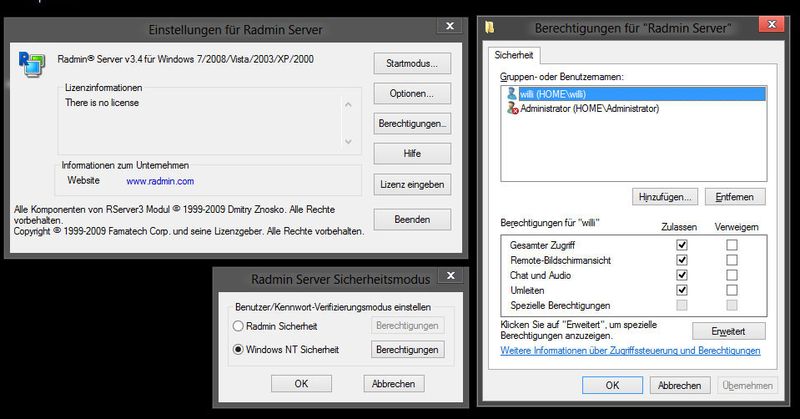Toggle Zulassen checkbox for Gesamter Zugriff
The height and width of the screenshot is (419, 800).
click(x=682, y=245)
